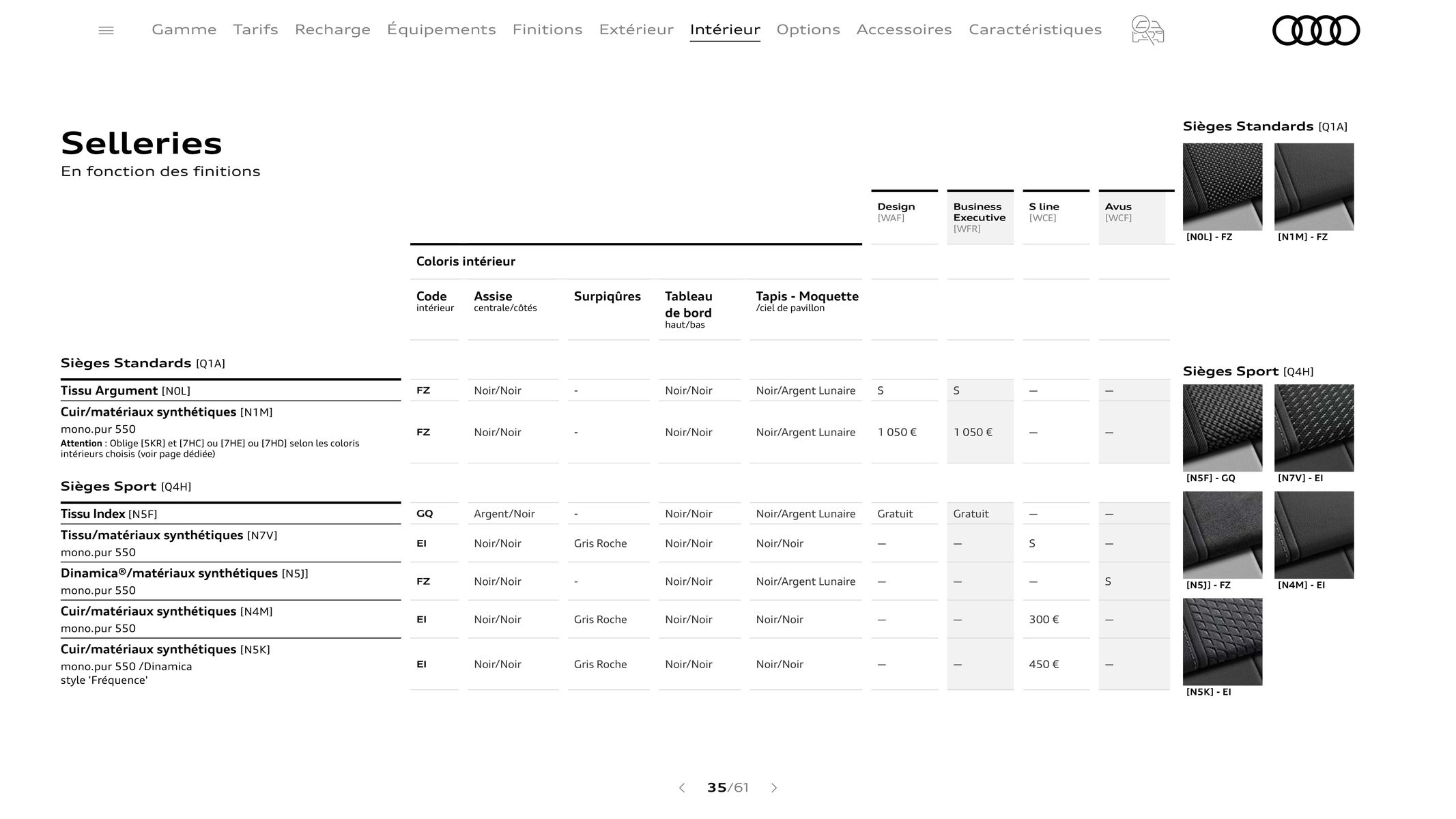View the [N5K] - EI seat swatch
The width and height of the screenshot is (1456, 819).
1222,642
